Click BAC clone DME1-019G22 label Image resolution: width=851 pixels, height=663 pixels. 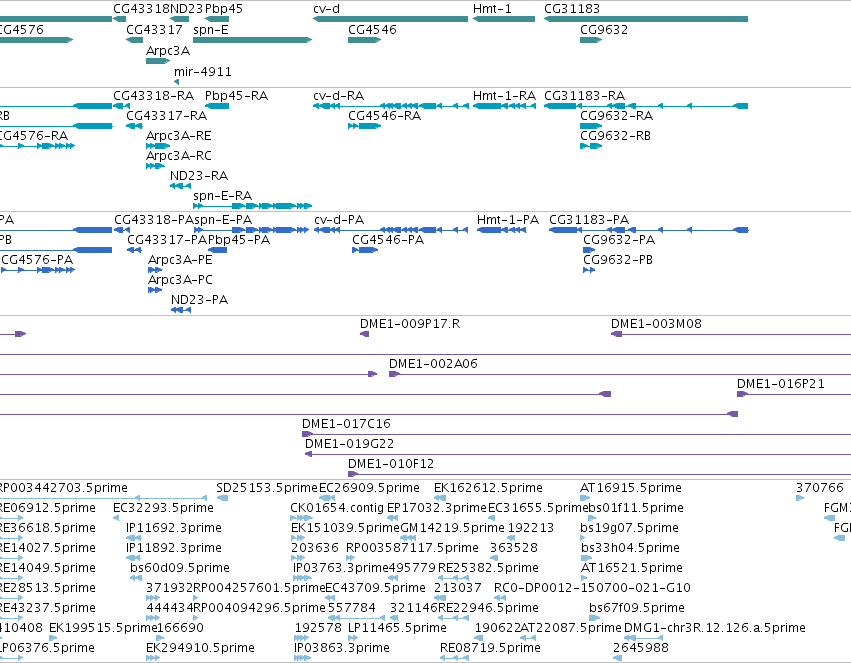[350, 444]
